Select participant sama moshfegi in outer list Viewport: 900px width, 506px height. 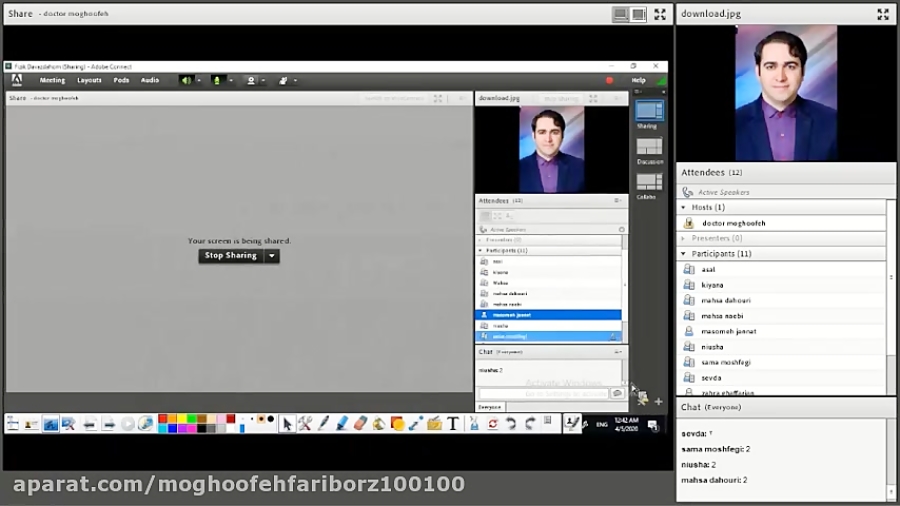pyautogui.click(x=783, y=362)
